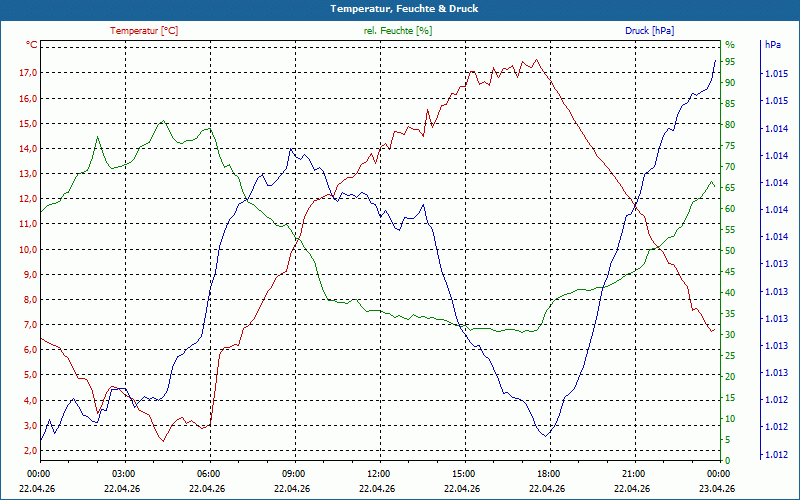This screenshot has height=500, width=800.
Task: Click the 60 humidity axis value
Action: point(730,209)
